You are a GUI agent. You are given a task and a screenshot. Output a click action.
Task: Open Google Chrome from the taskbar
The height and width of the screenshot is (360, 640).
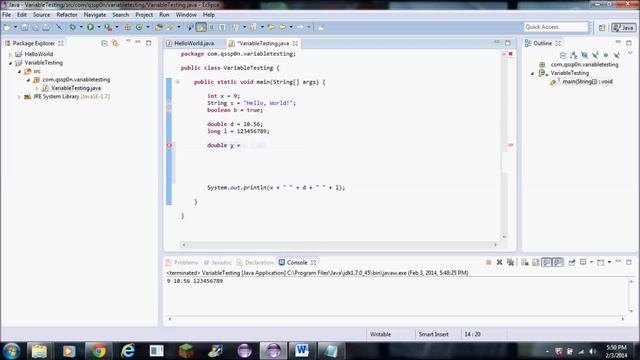pyautogui.click(x=98, y=351)
